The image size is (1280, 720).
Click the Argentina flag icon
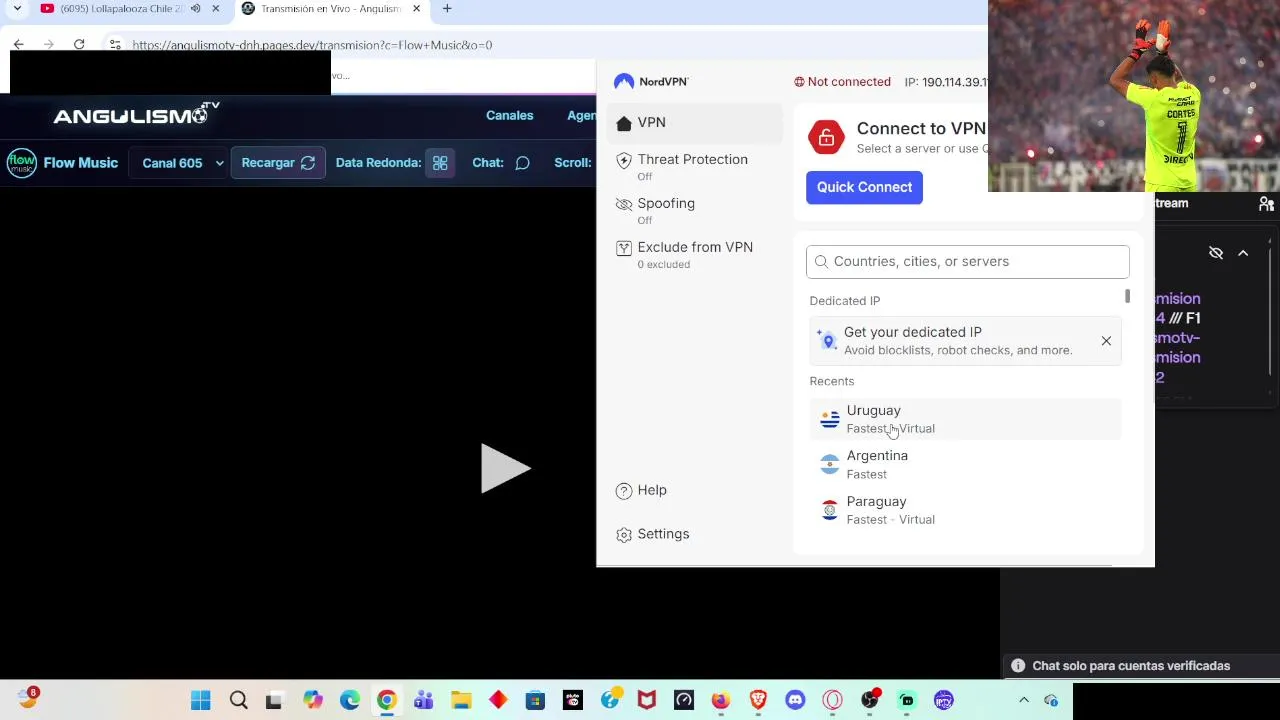(x=830, y=465)
